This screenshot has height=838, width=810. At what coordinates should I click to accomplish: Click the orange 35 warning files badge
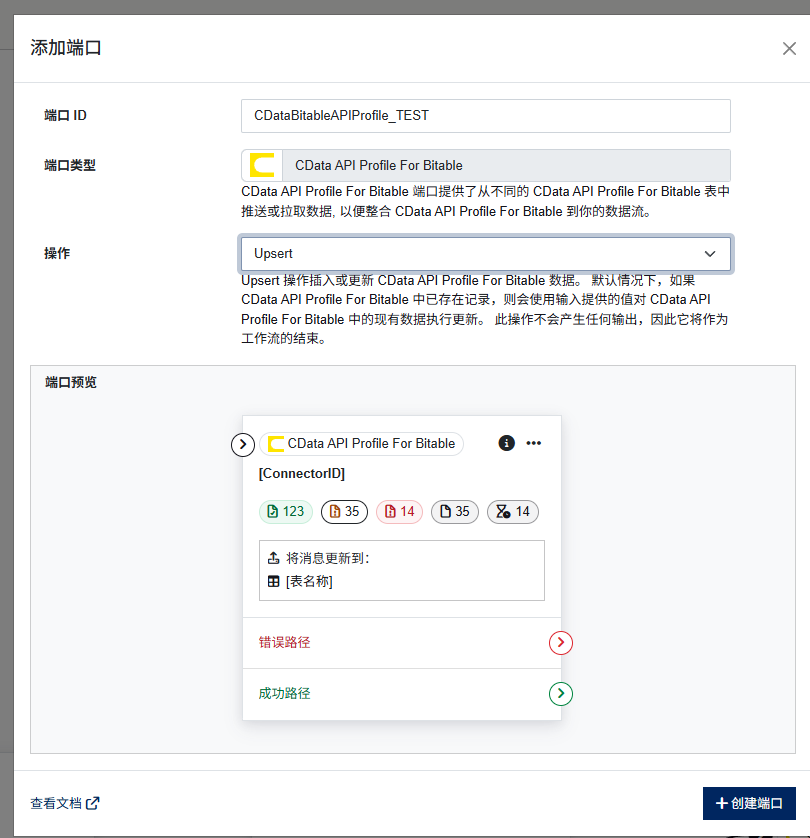pyautogui.click(x=344, y=511)
